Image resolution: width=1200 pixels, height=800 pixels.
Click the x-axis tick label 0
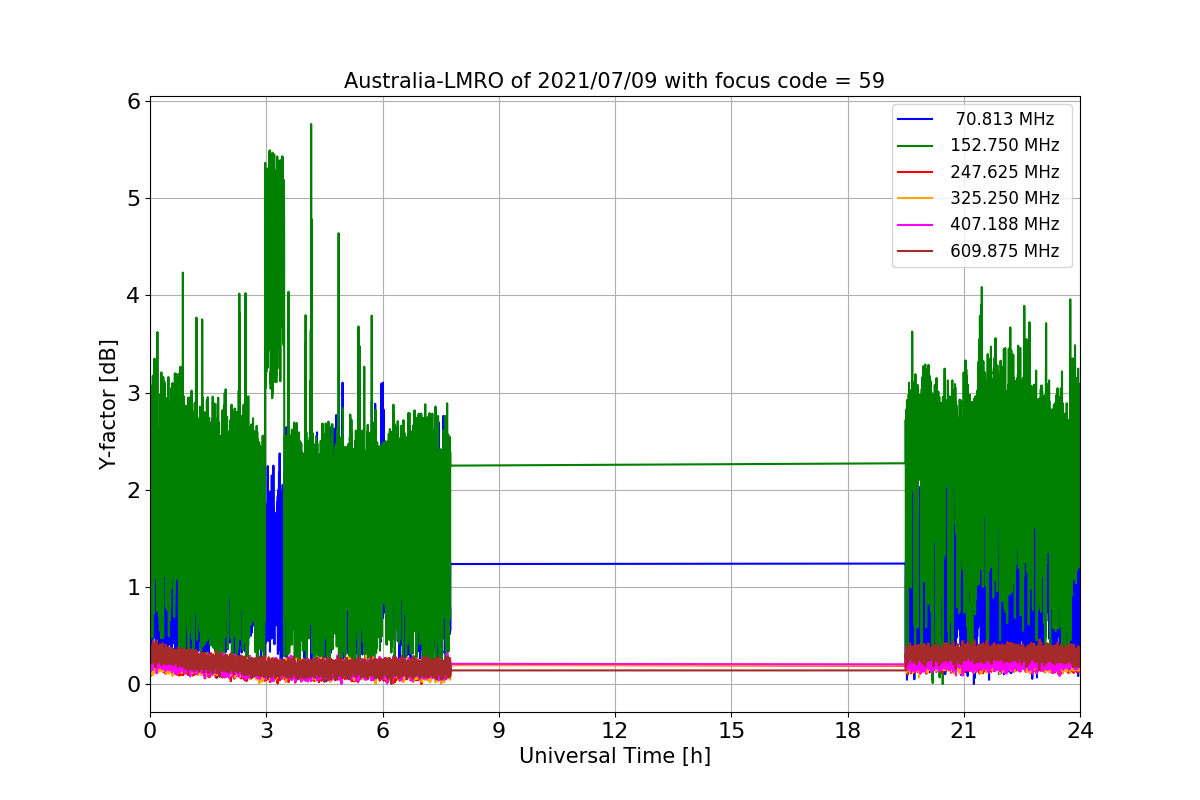(150, 731)
